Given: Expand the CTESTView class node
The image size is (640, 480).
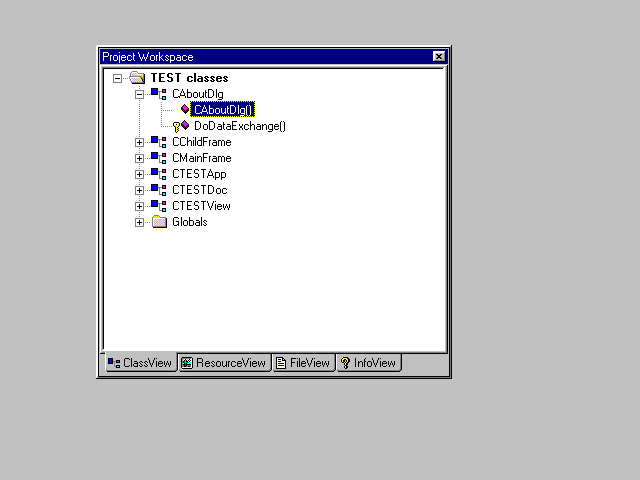Looking at the screenshot, I should pos(140,206).
